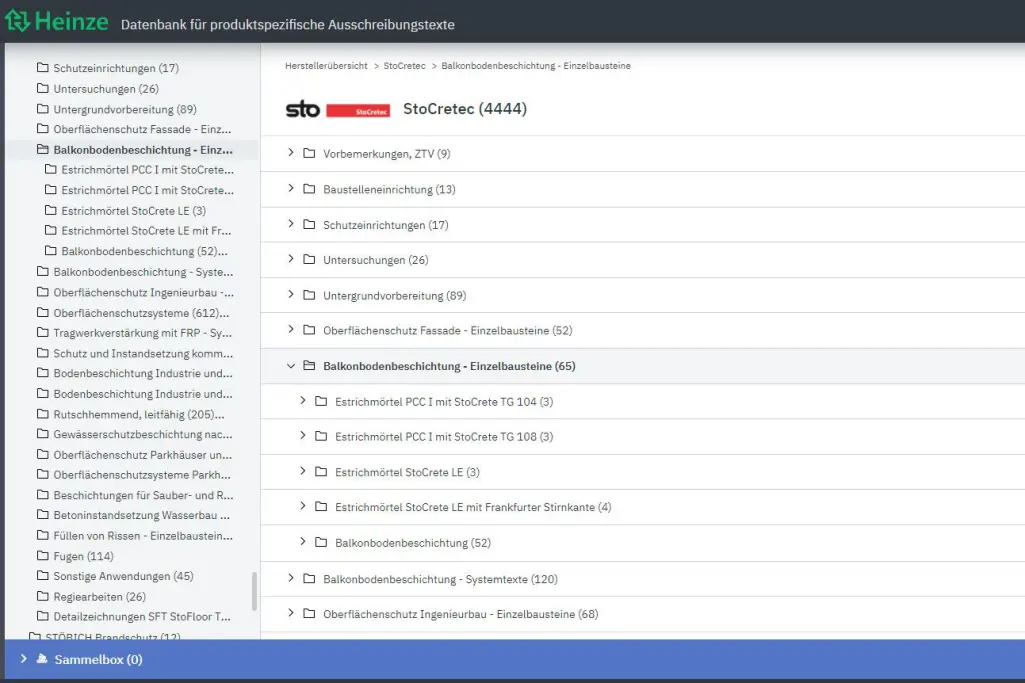
Task: Click folder icon next to Fugen (114)
Action: coord(43,556)
